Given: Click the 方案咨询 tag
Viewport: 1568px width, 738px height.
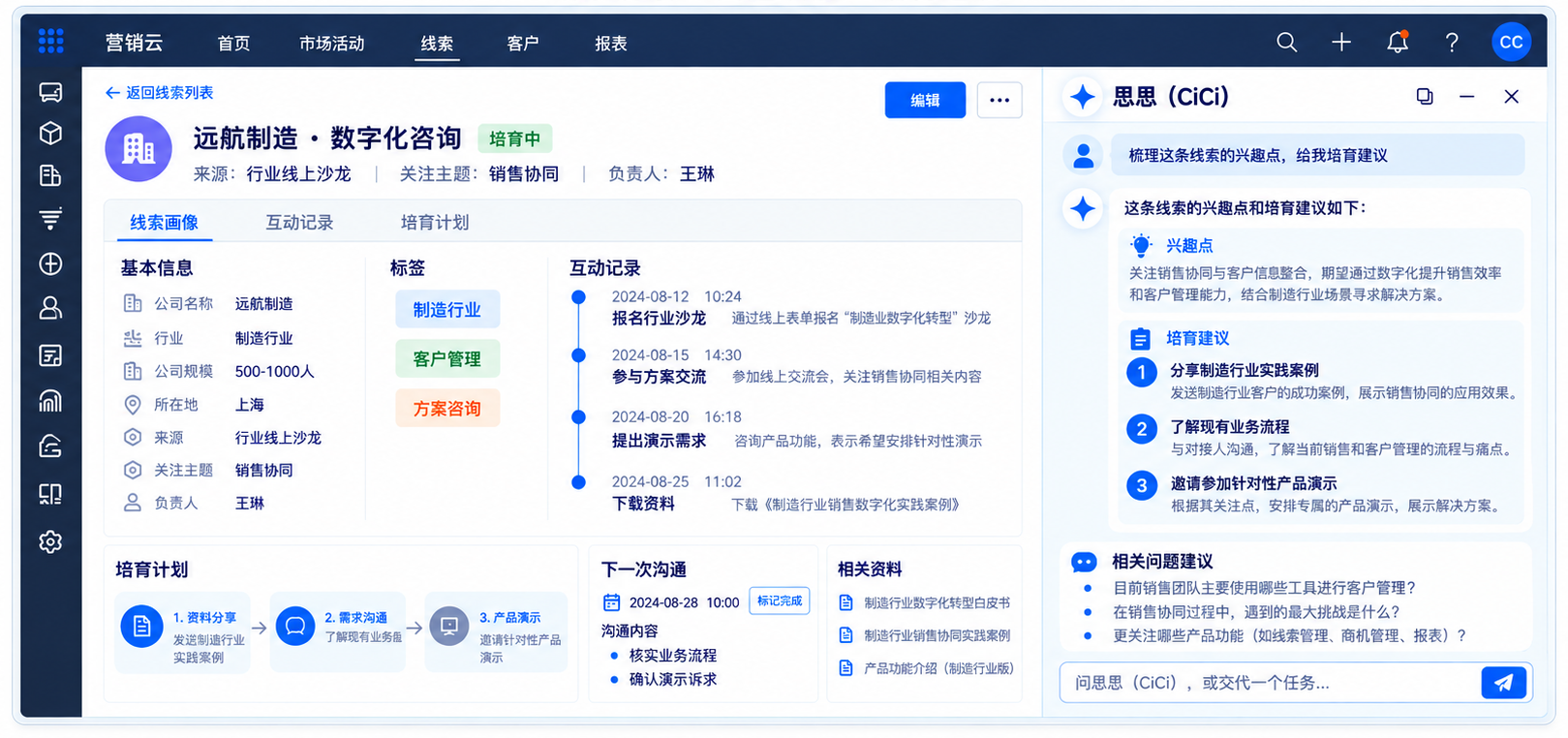Looking at the screenshot, I should [x=447, y=409].
